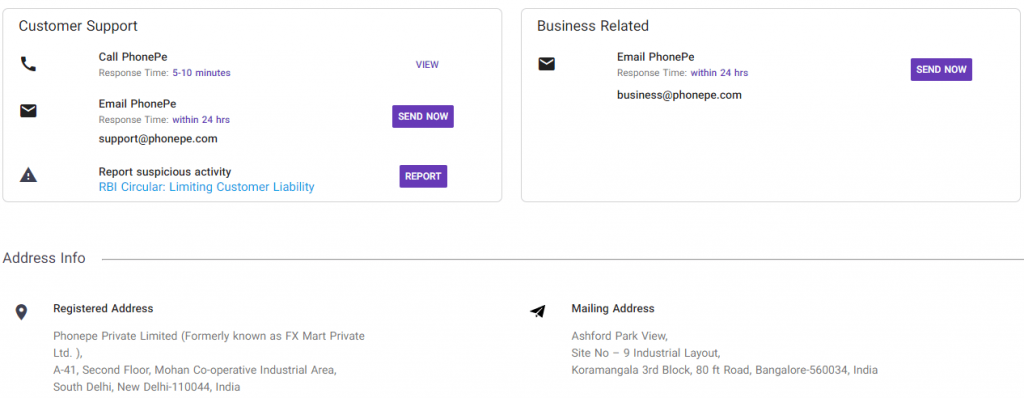Click the paper plane Mailing Address icon

(537, 311)
